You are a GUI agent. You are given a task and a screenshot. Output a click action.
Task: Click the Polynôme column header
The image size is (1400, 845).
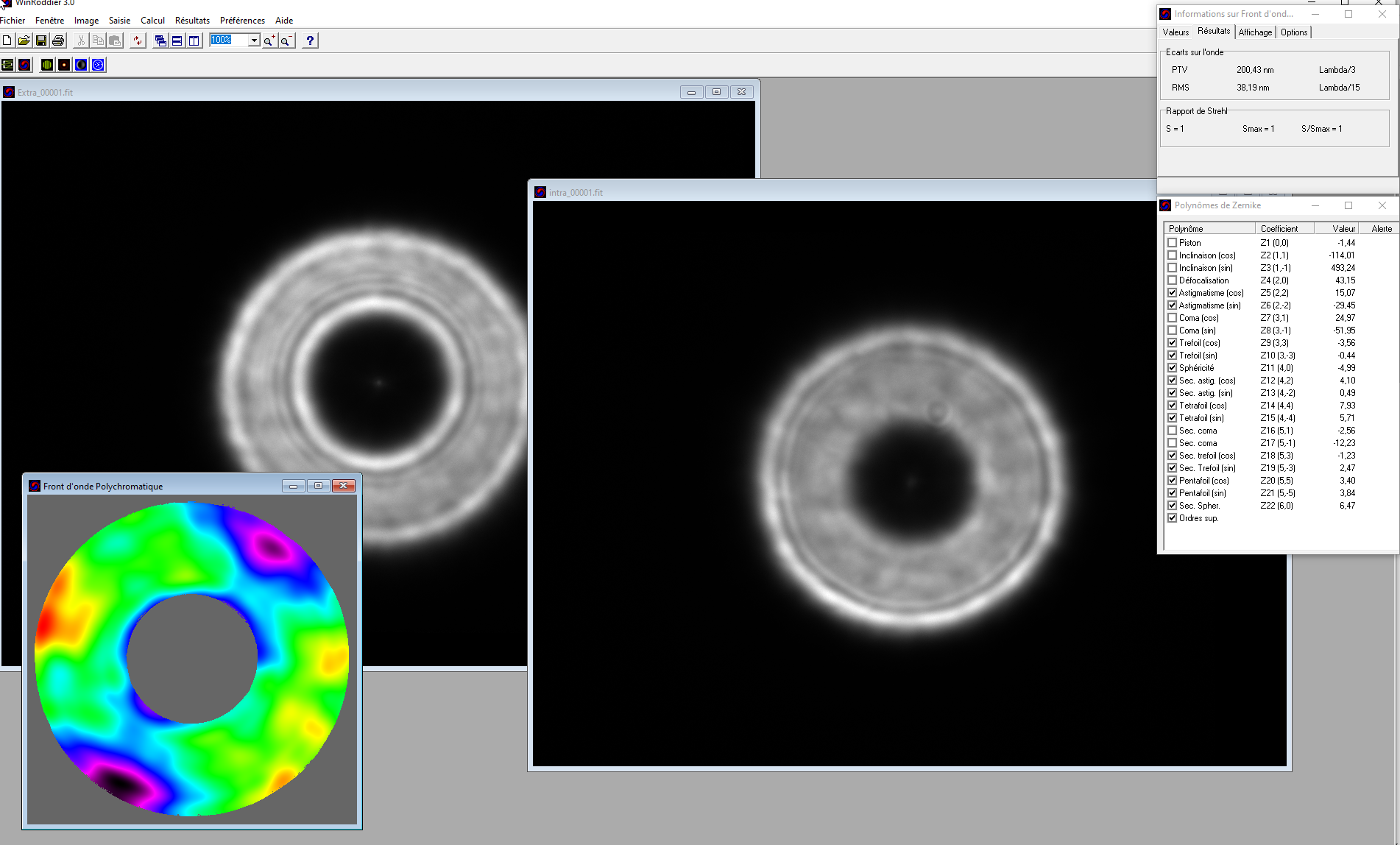(1209, 229)
